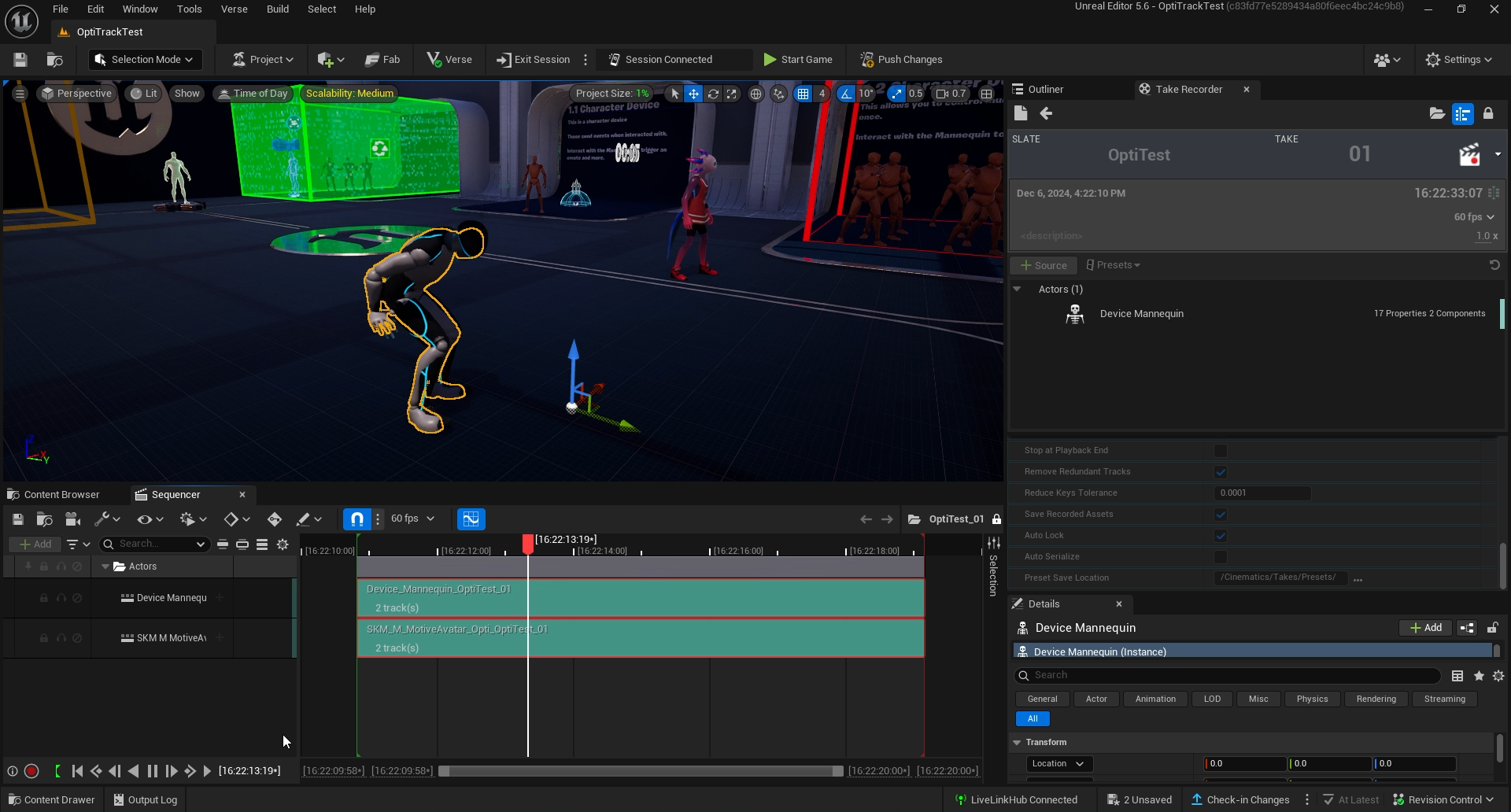
Task: Select the rotate gizmo tool in viewport
Action: (713, 94)
